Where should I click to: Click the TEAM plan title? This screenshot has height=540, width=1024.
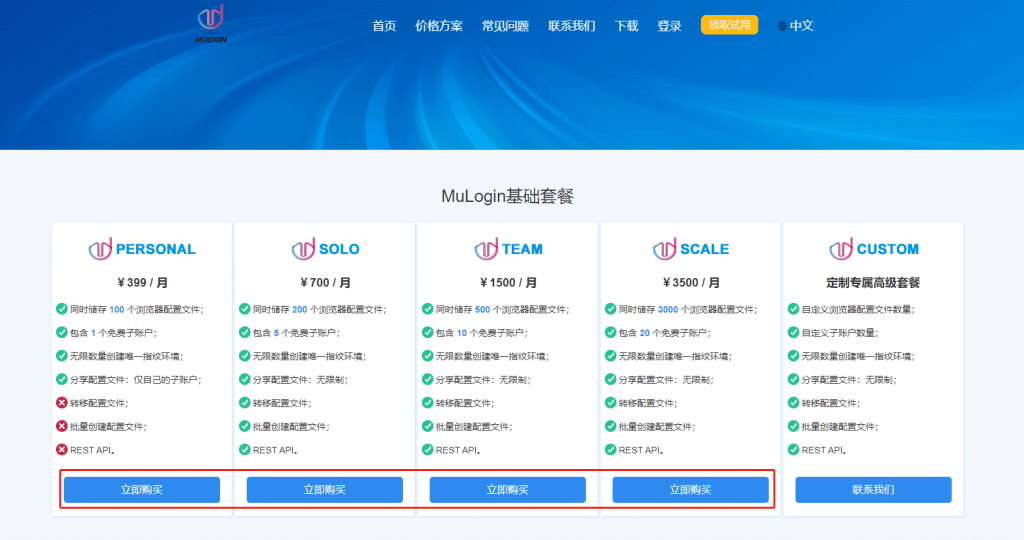pos(522,249)
